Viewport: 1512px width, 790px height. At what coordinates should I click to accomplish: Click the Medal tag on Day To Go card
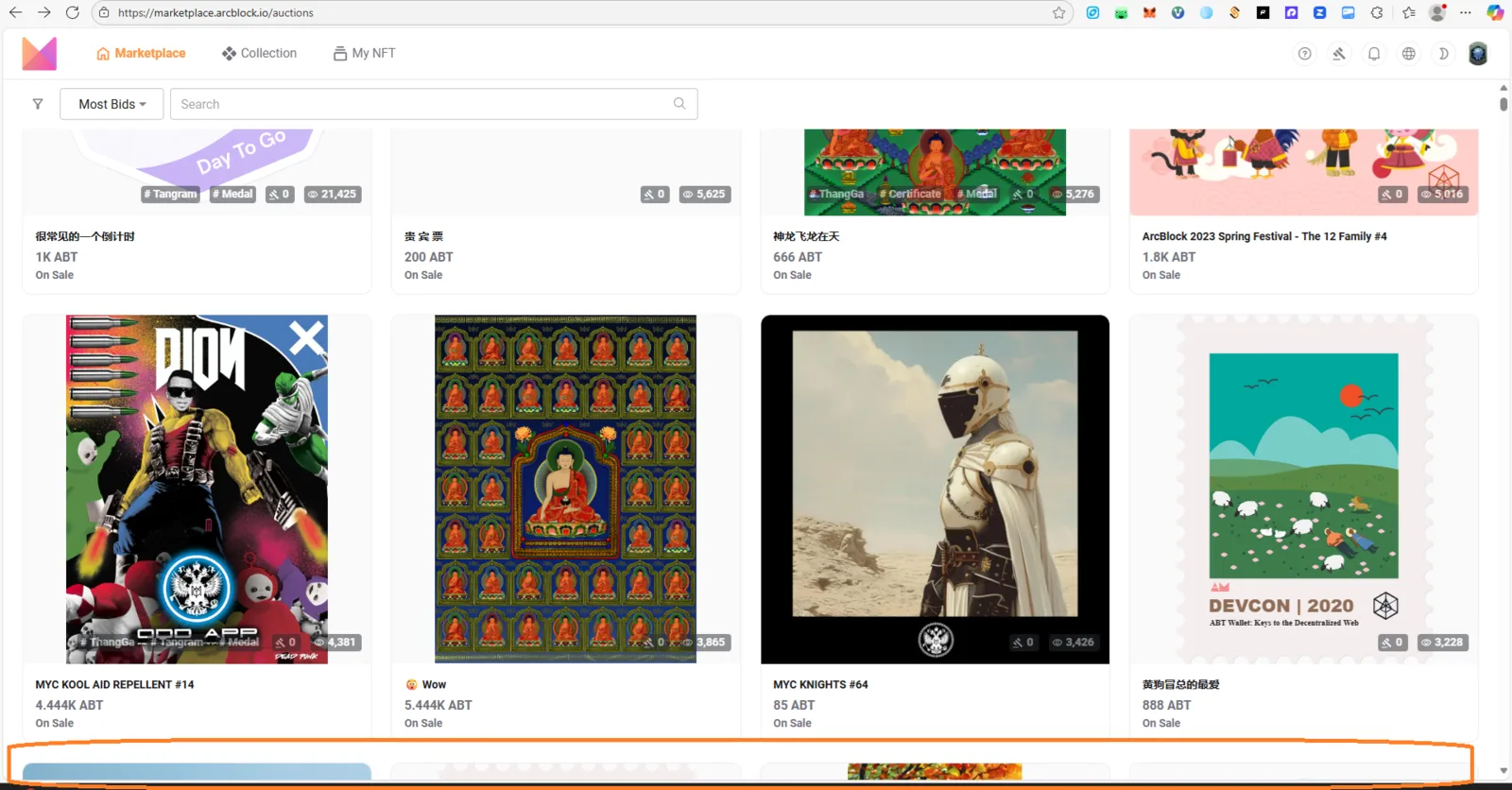point(232,194)
